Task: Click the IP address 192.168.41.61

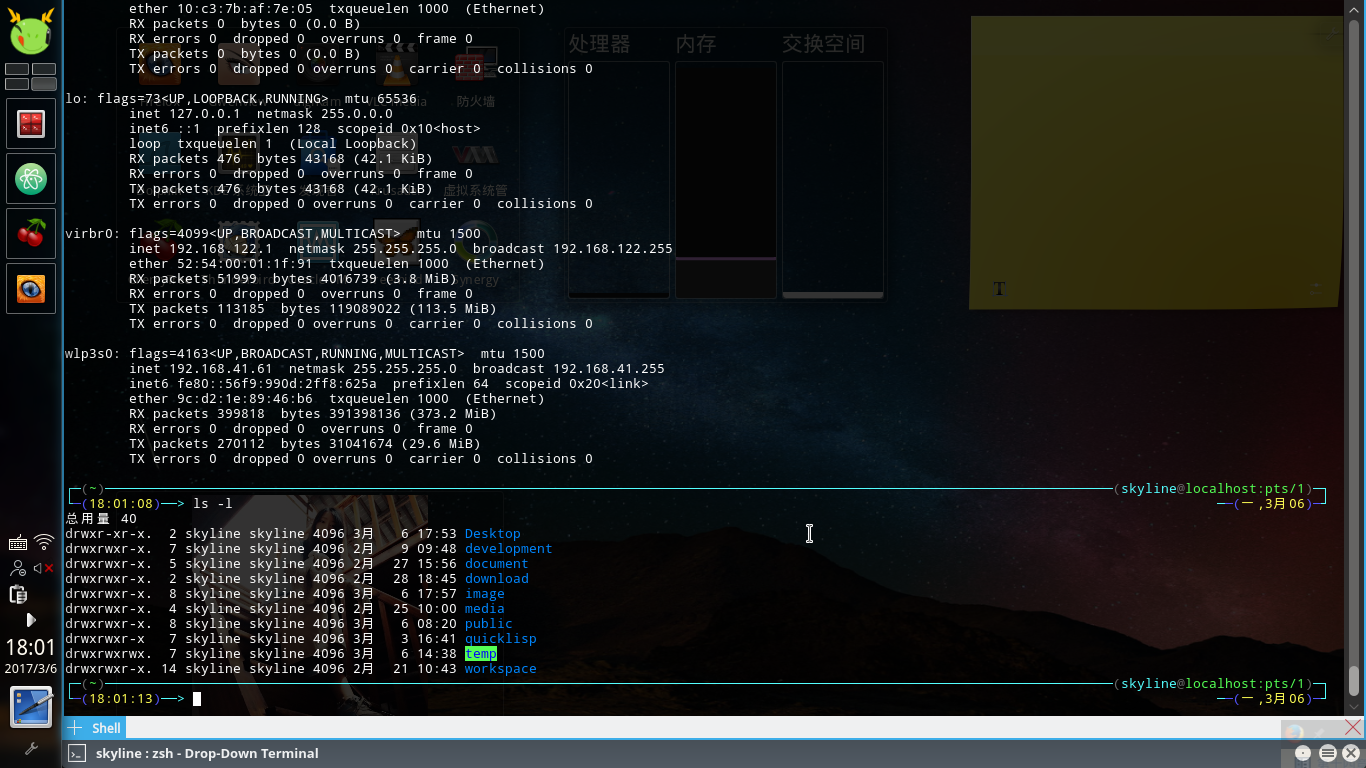Action: (221, 369)
